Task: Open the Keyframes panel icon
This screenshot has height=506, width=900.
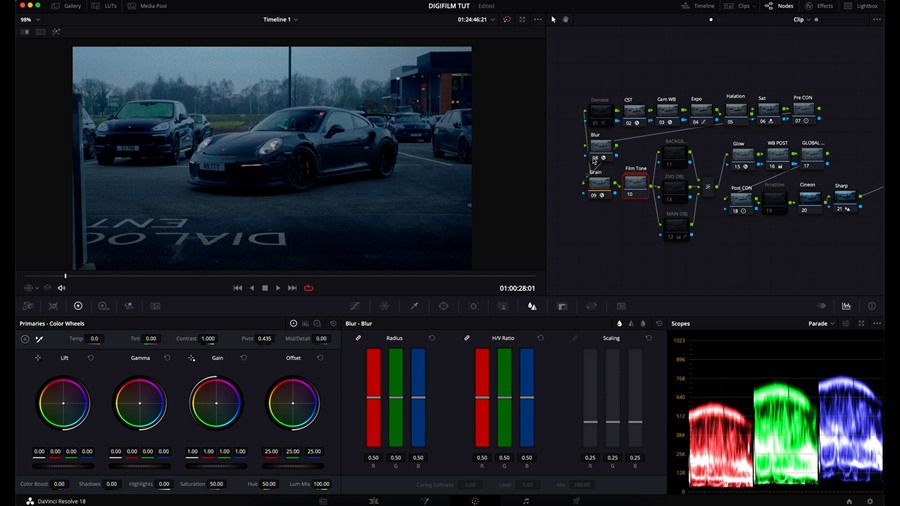Action: tap(821, 306)
